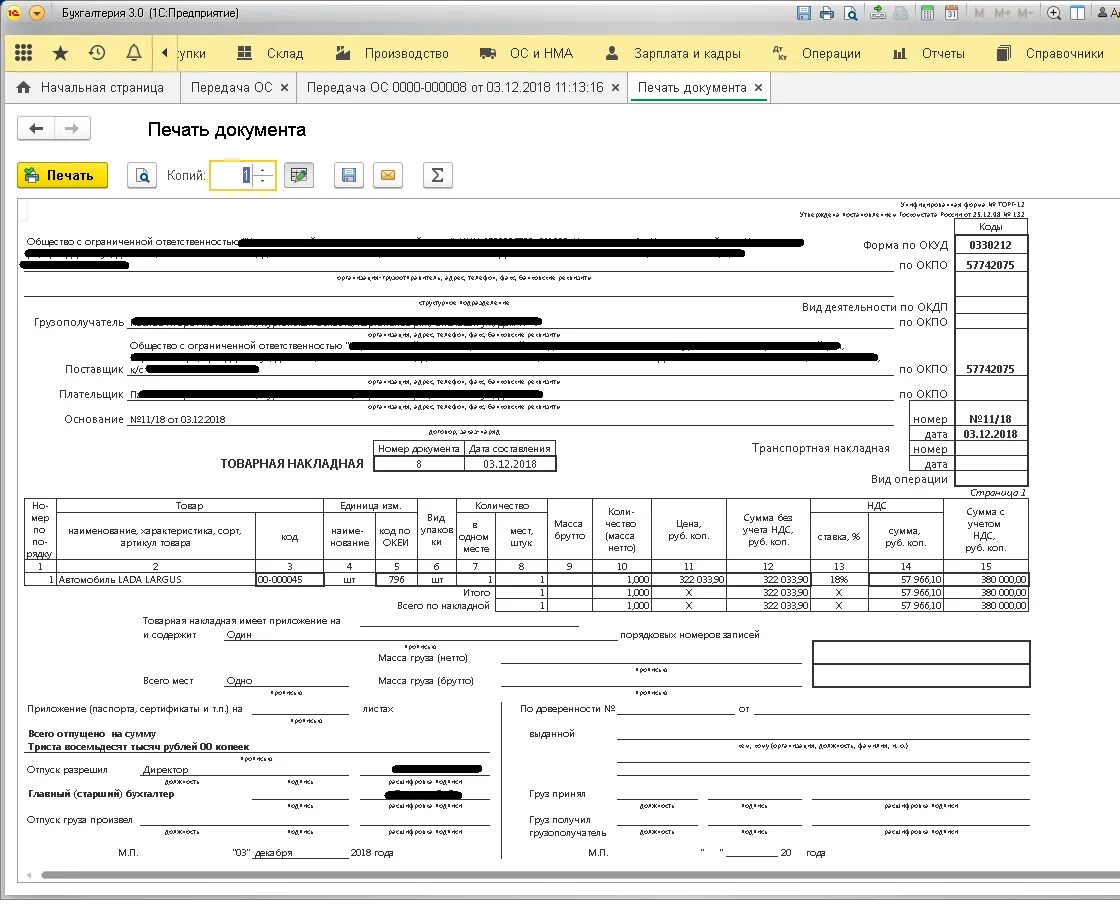The width and height of the screenshot is (1120, 904).
Task: Click the ОКУД code 0330212
Action: click(990, 245)
